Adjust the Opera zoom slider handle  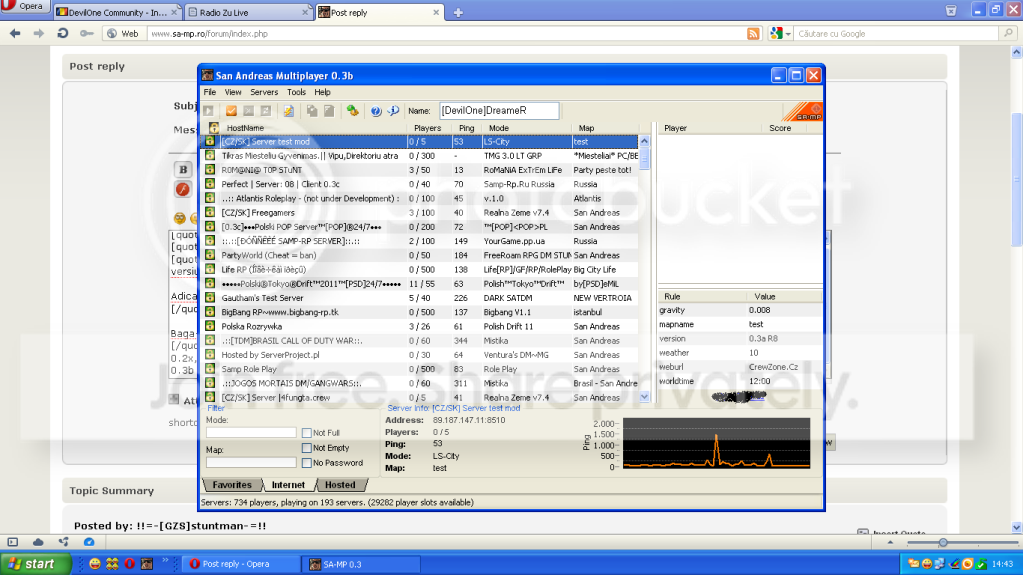tap(943, 542)
